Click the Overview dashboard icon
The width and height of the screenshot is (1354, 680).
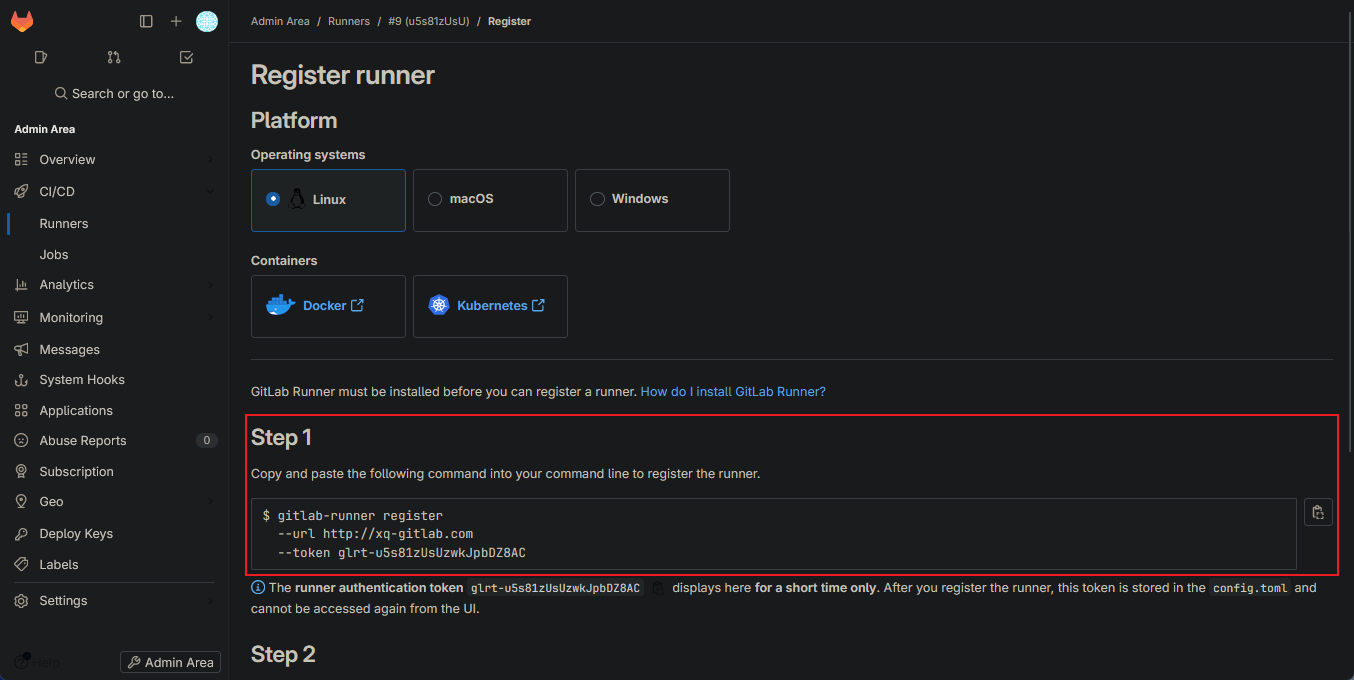point(21,159)
